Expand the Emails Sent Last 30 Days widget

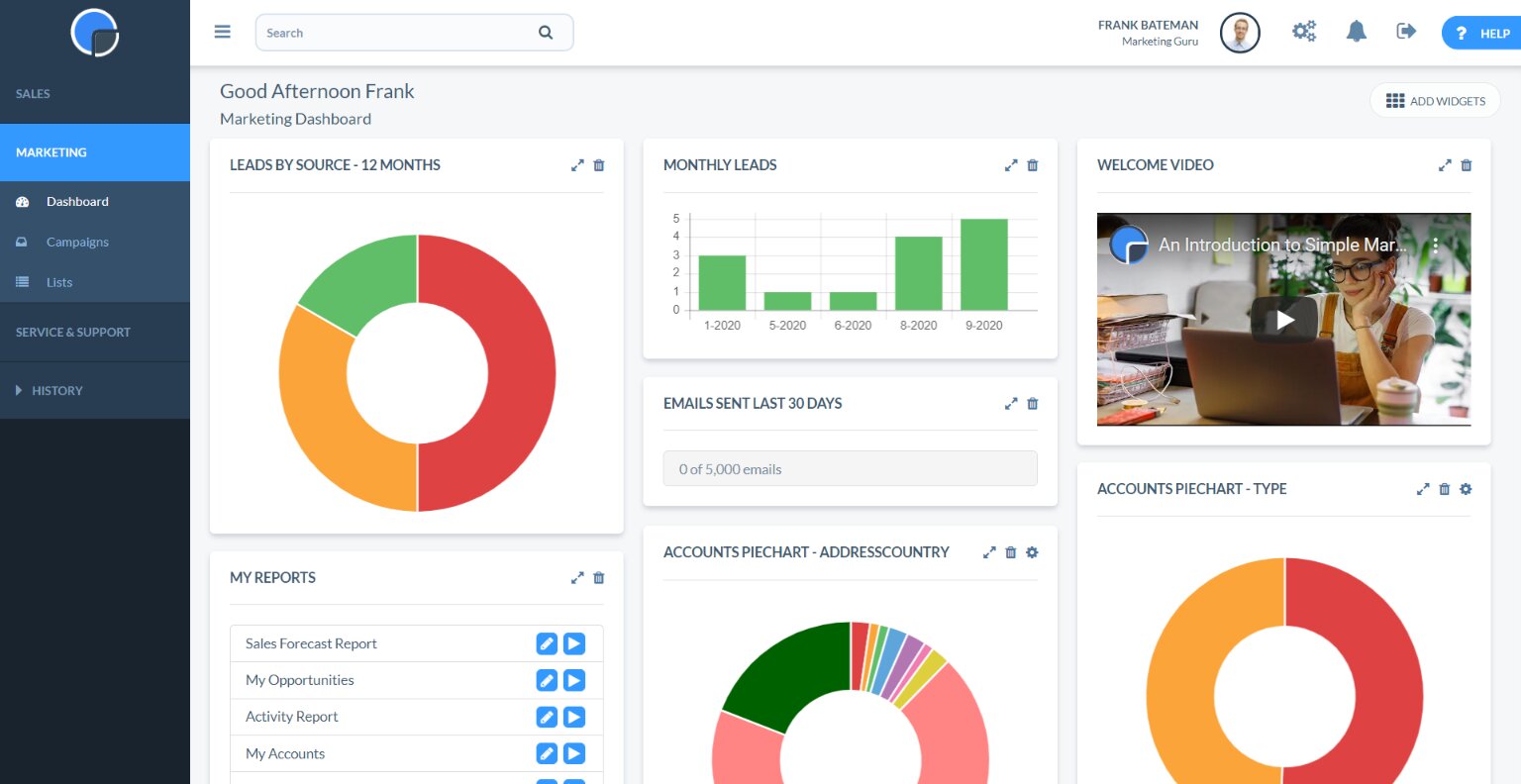tap(1011, 404)
